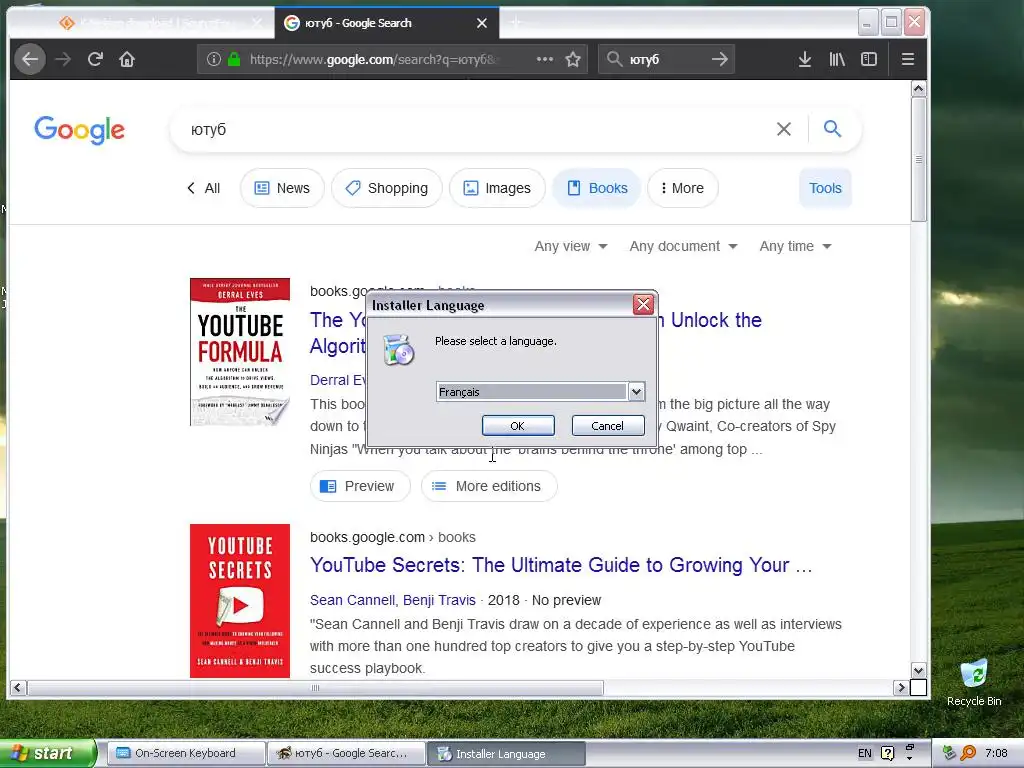Go back to All results
Viewport: 1024px width, 768px height.
click(203, 188)
